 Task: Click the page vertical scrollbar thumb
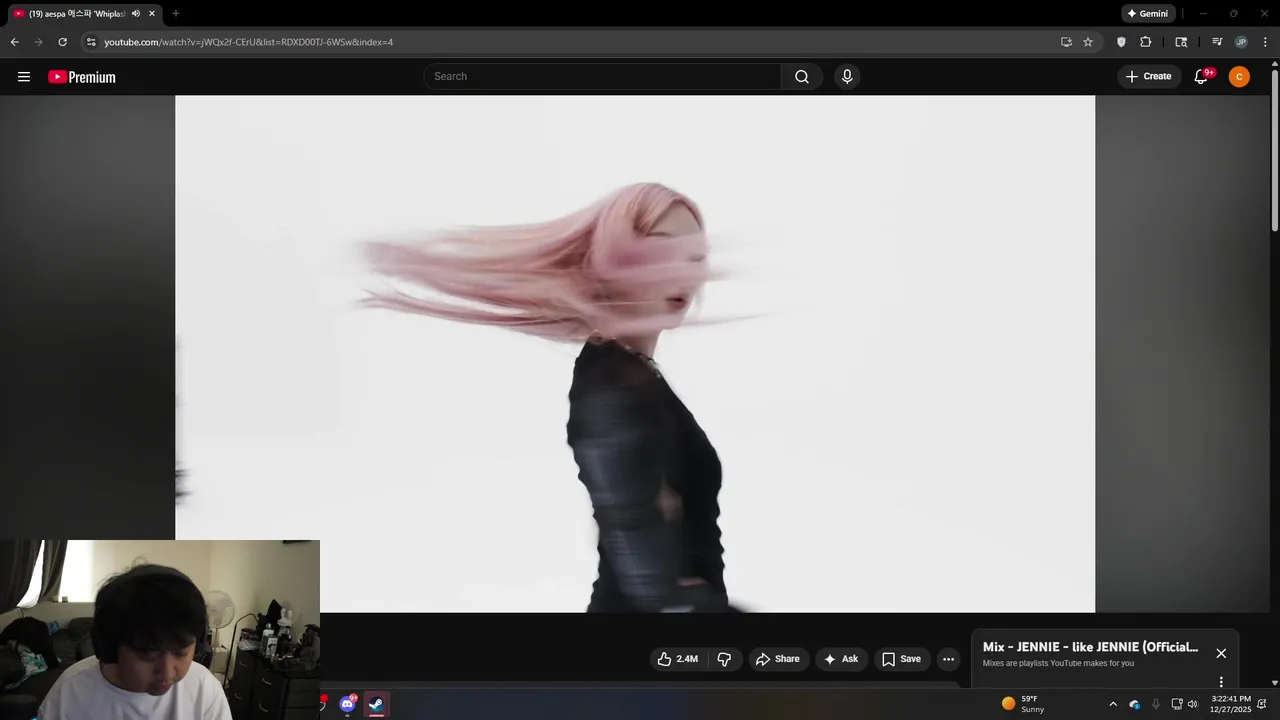1275,150
